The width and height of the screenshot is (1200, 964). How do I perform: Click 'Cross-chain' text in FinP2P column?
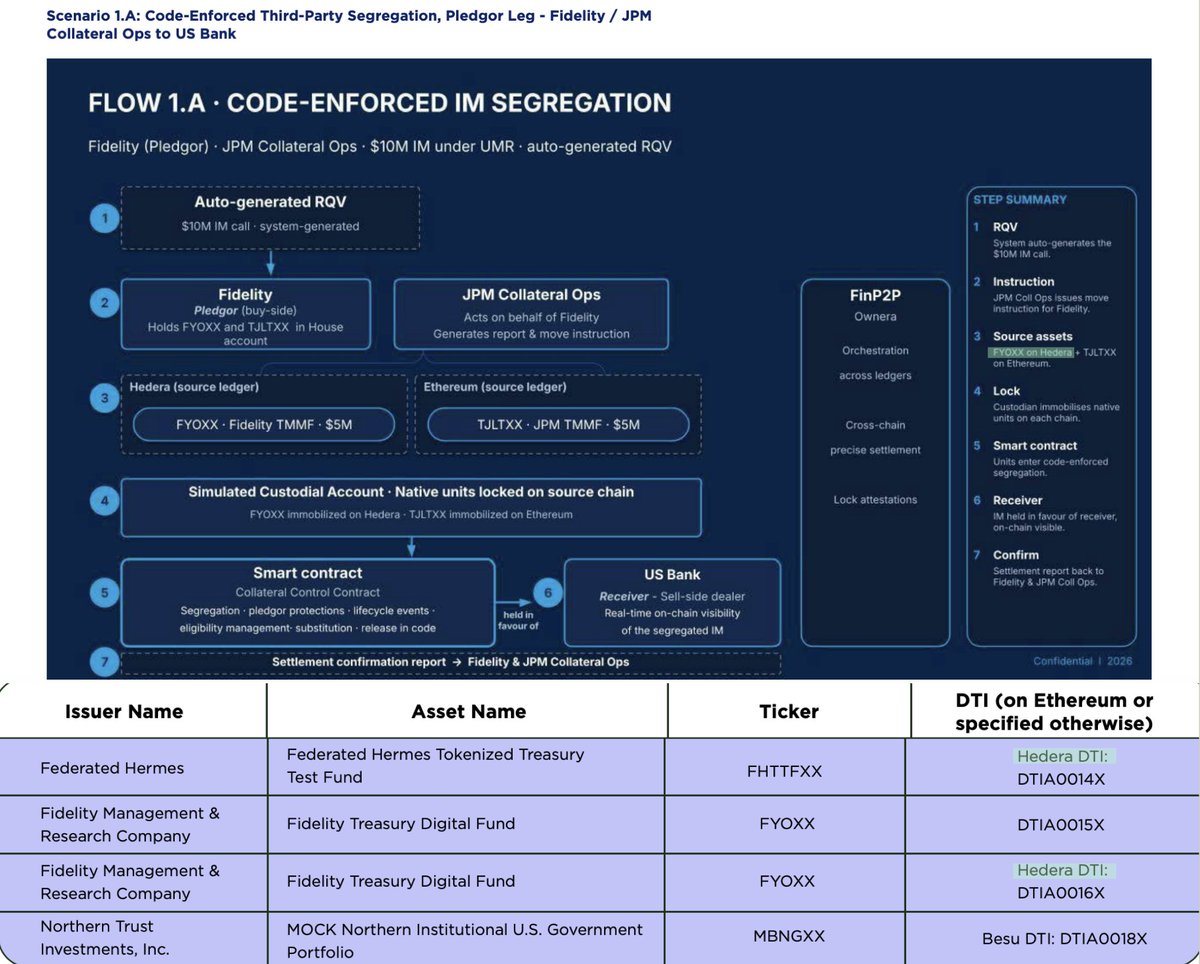875,425
